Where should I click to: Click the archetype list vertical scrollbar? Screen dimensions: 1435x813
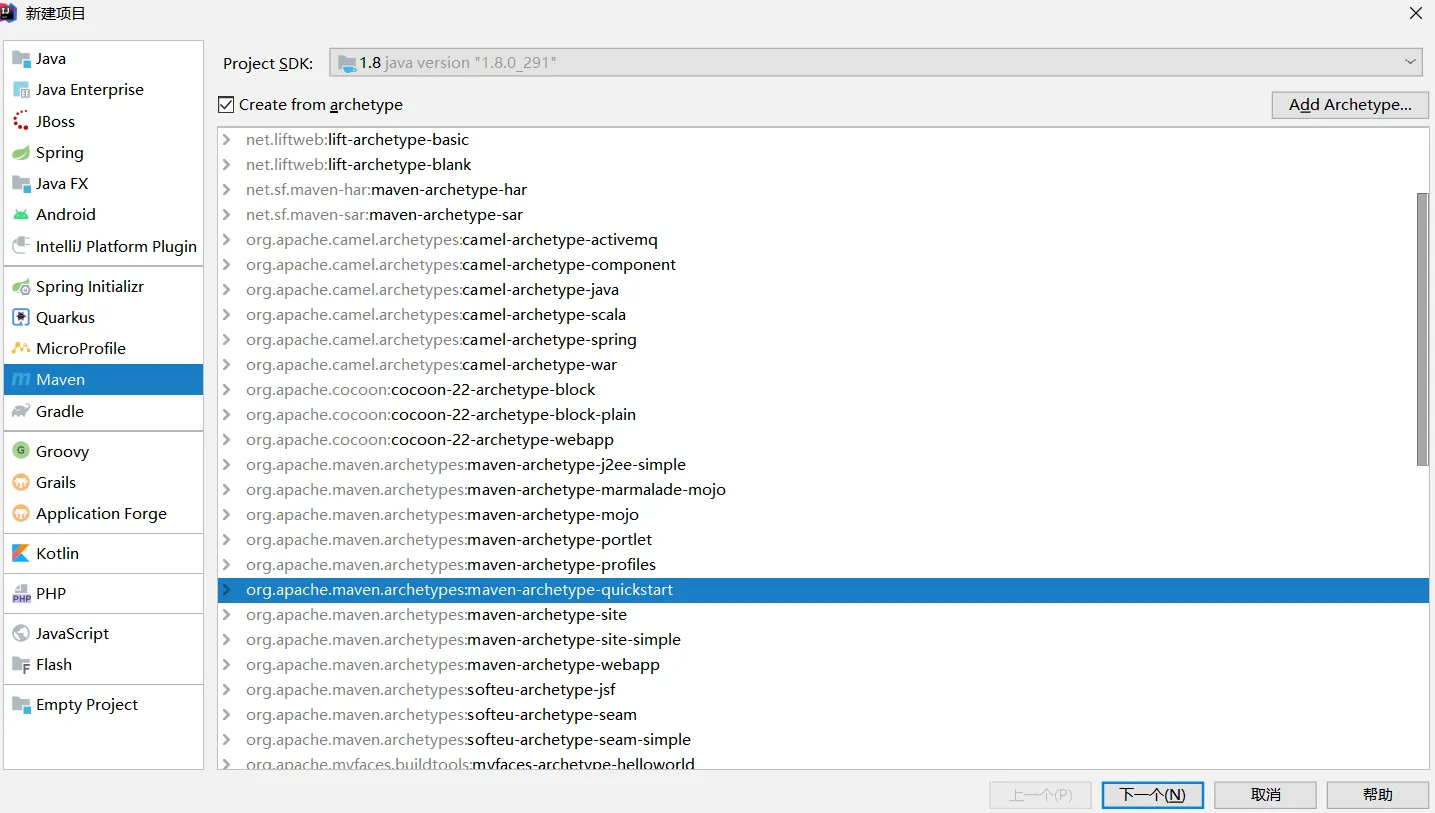click(x=1422, y=330)
